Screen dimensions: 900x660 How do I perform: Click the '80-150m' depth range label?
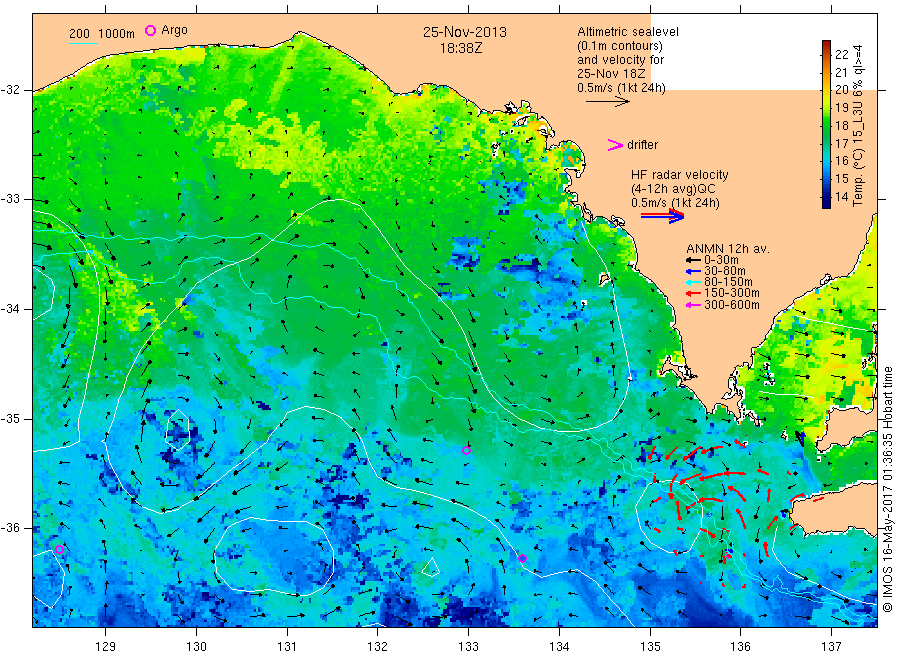pyautogui.click(x=728, y=282)
